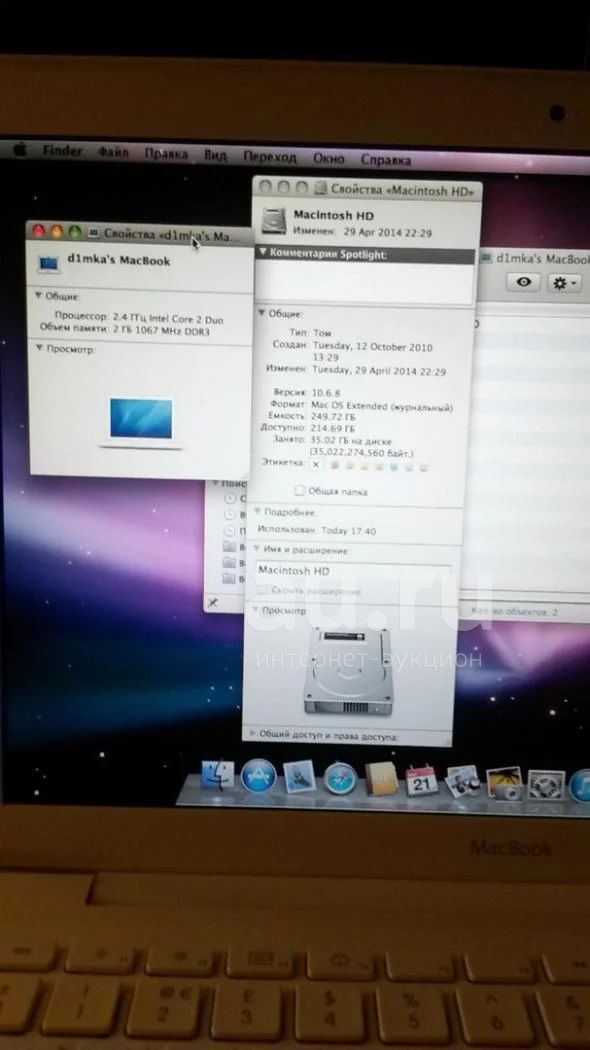The width and height of the screenshot is (590, 1050).
Task: Click the Macintosh HD name field
Action: (353, 571)
